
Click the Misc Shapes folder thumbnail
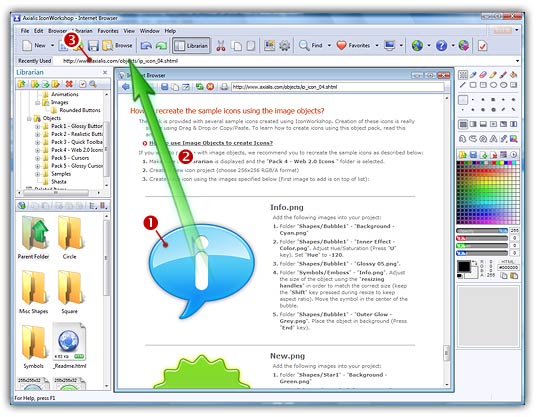(34, 292)
